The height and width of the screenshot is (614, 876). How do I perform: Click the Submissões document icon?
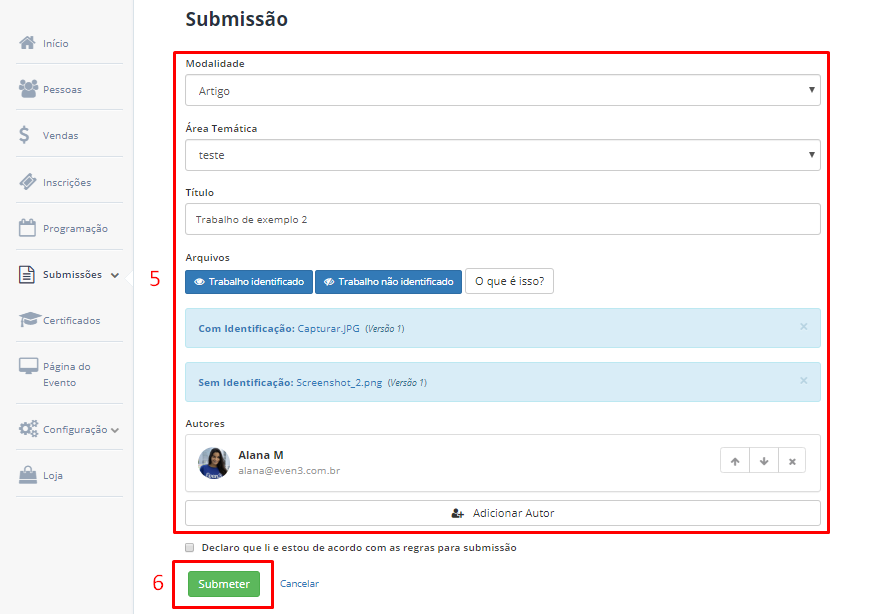pyautogui.click(x=26, y=274)
